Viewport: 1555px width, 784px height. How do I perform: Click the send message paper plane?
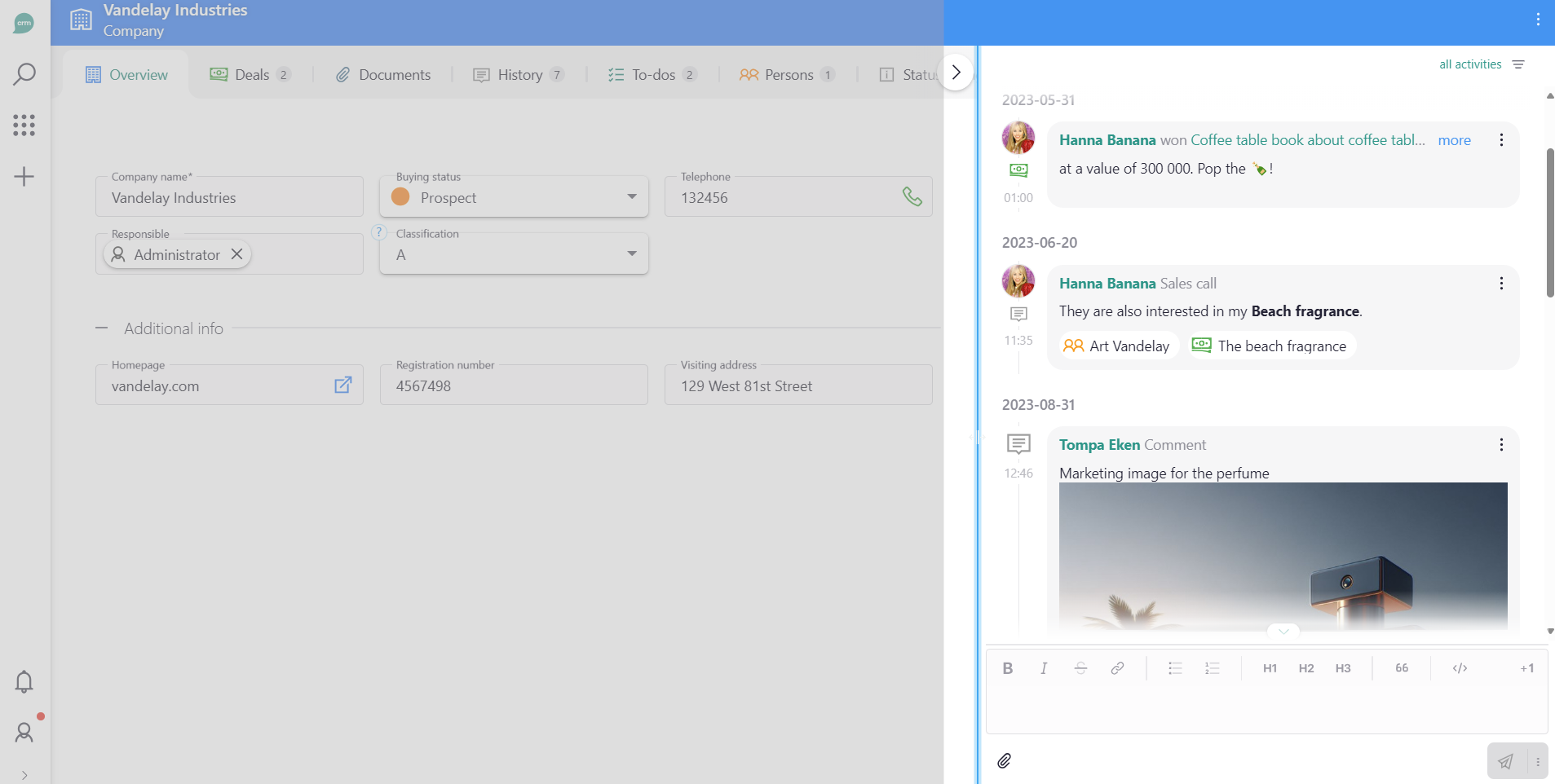coord(1505,761)
